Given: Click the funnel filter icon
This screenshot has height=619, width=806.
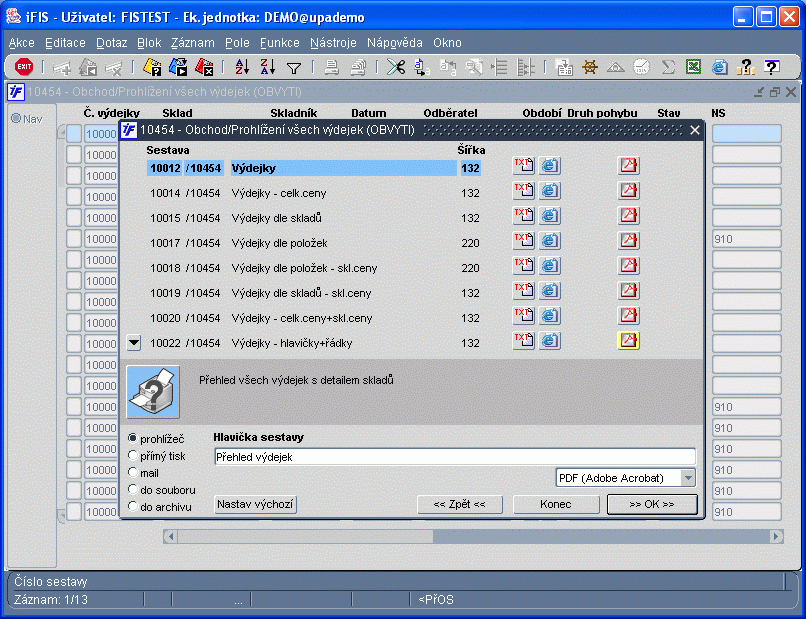Looking at the screenshot, I should [x=294, y=68].
